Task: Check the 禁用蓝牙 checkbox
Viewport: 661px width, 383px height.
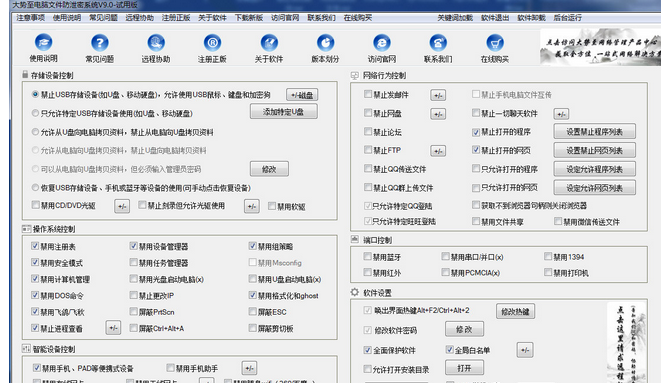Action: [x=368, y=256]
